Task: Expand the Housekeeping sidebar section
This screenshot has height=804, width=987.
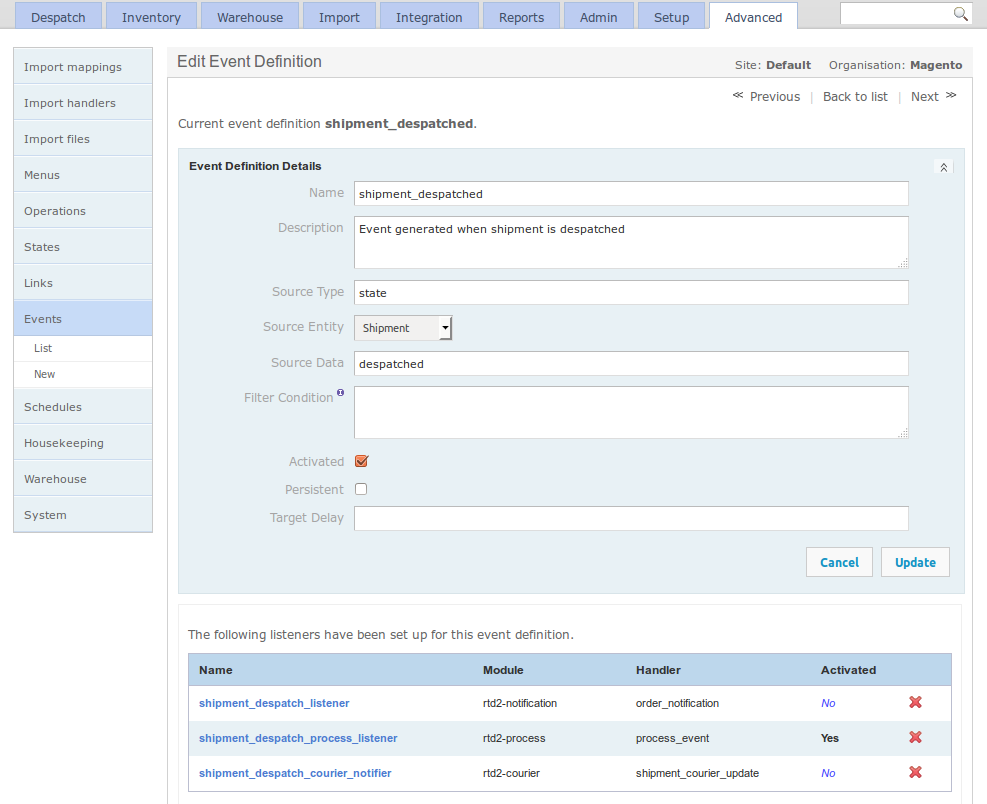Action: point(62,443)
